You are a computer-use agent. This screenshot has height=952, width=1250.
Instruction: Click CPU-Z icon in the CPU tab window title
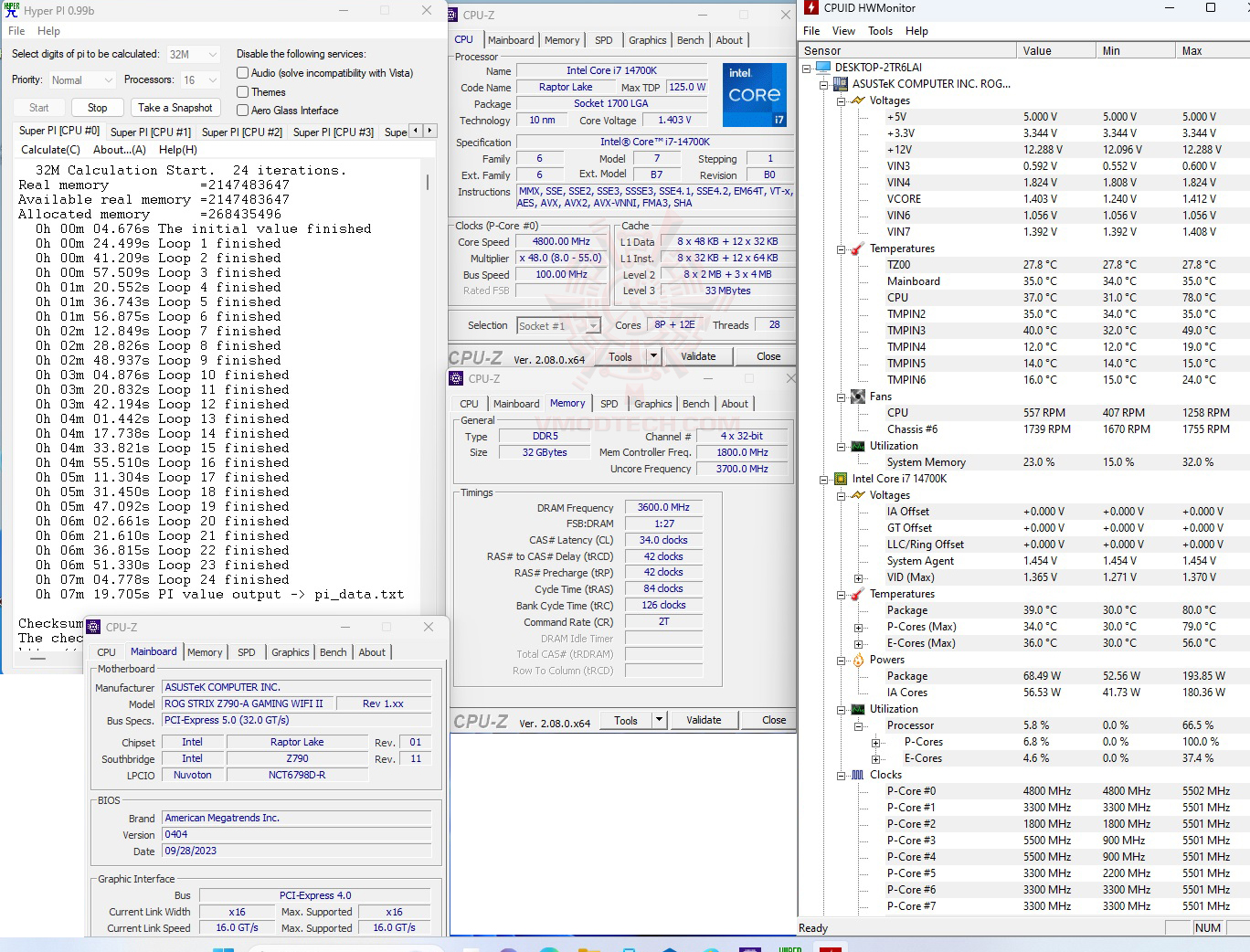point(453,15)
